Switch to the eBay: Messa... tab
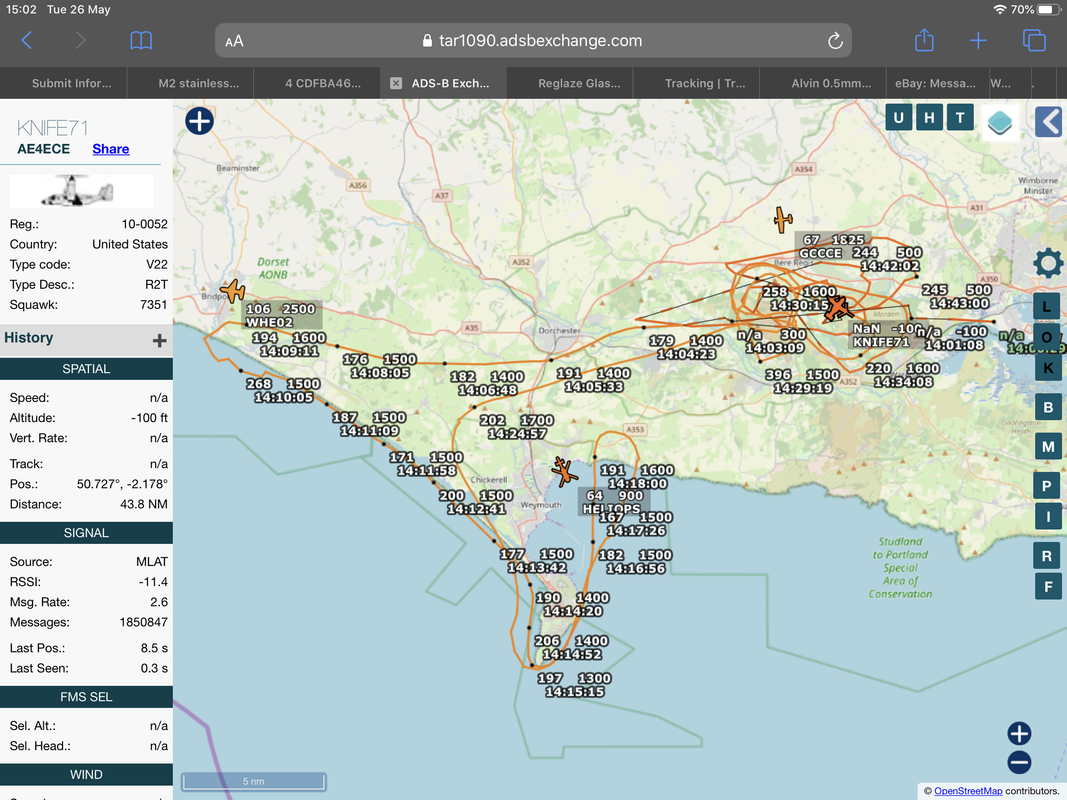 pyautogui.click(x=934, y=83)
